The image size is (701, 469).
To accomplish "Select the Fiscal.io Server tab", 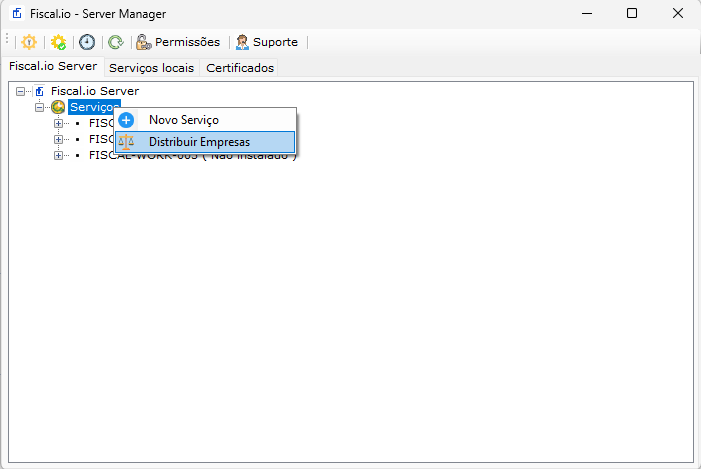I will coord(53,66).
